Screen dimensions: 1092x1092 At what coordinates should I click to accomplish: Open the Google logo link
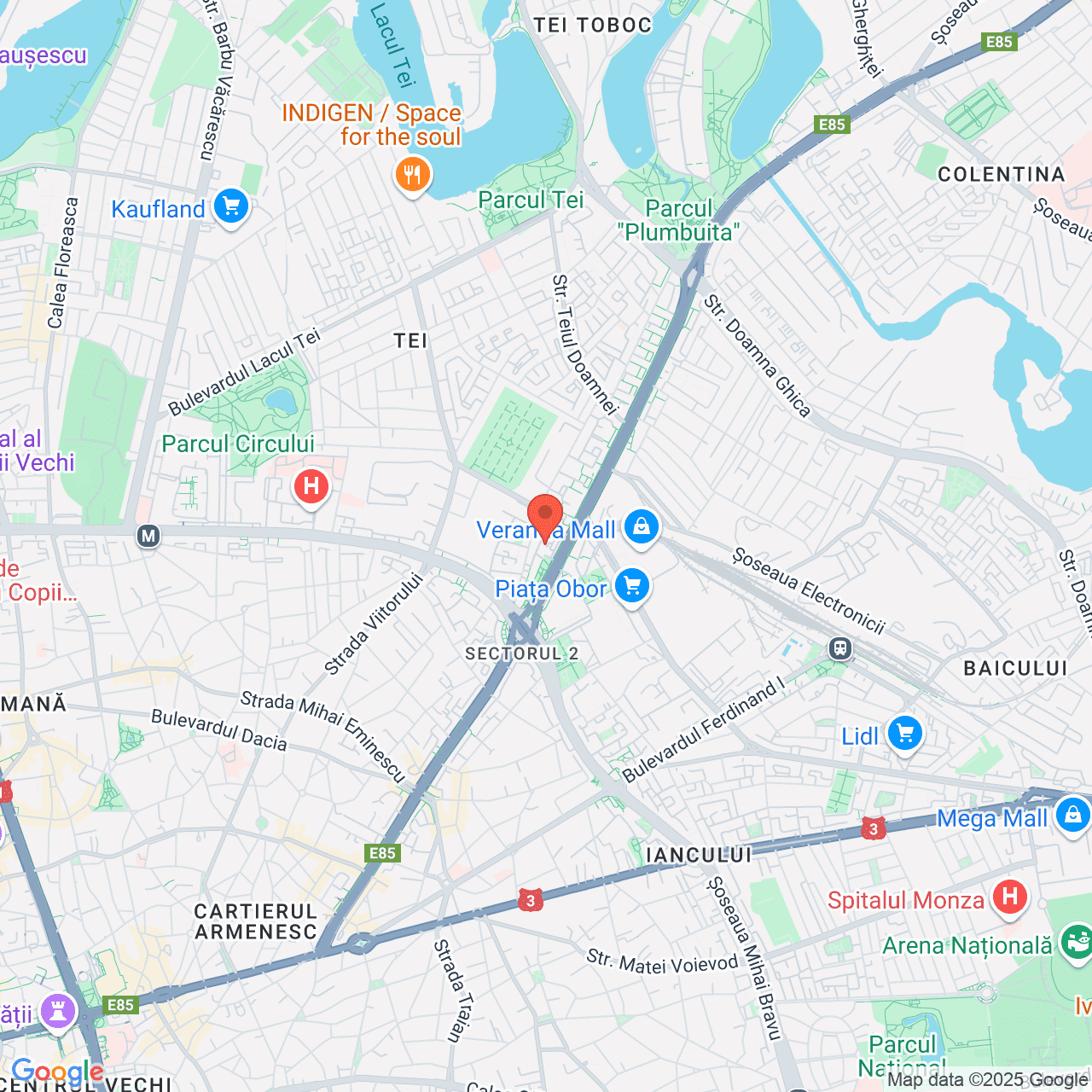click(58, 1072)
